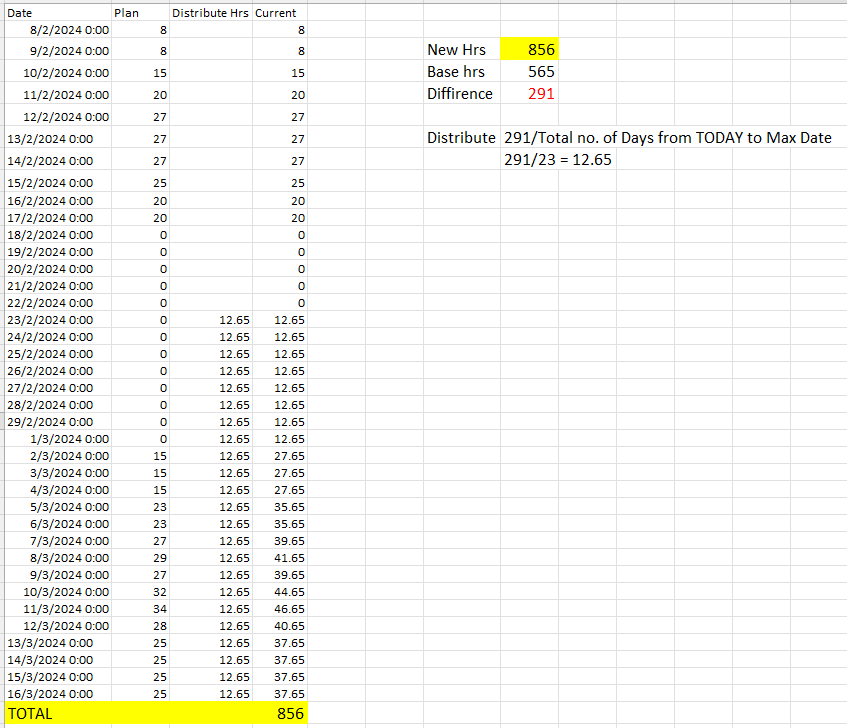Click Current value 35.65 for 5/3/2024

[x=280, y=507]
